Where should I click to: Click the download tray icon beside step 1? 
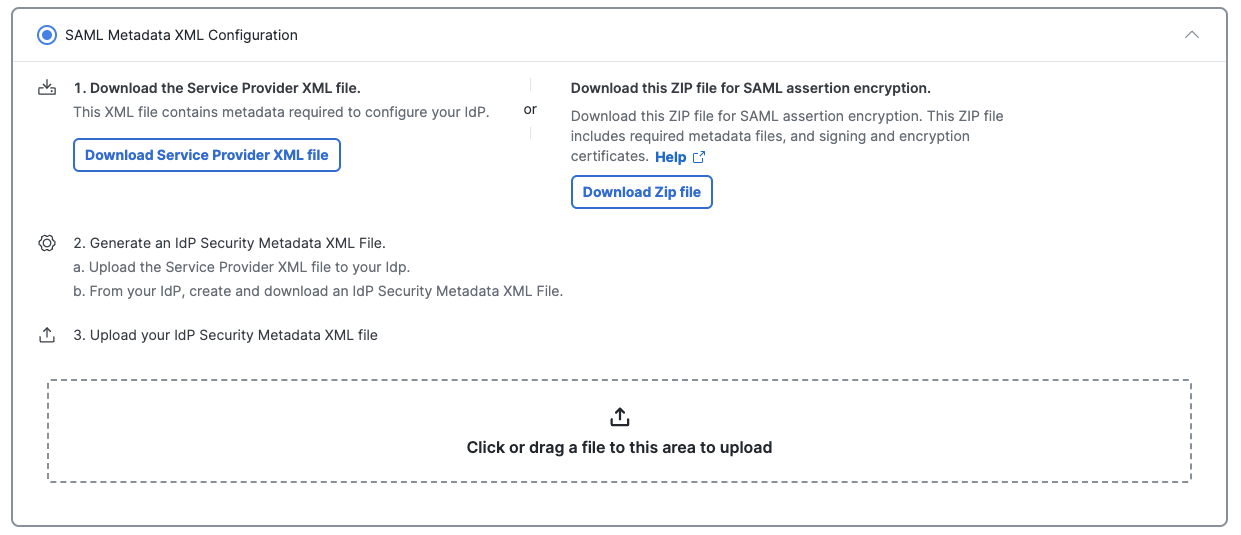pos(47,88)
